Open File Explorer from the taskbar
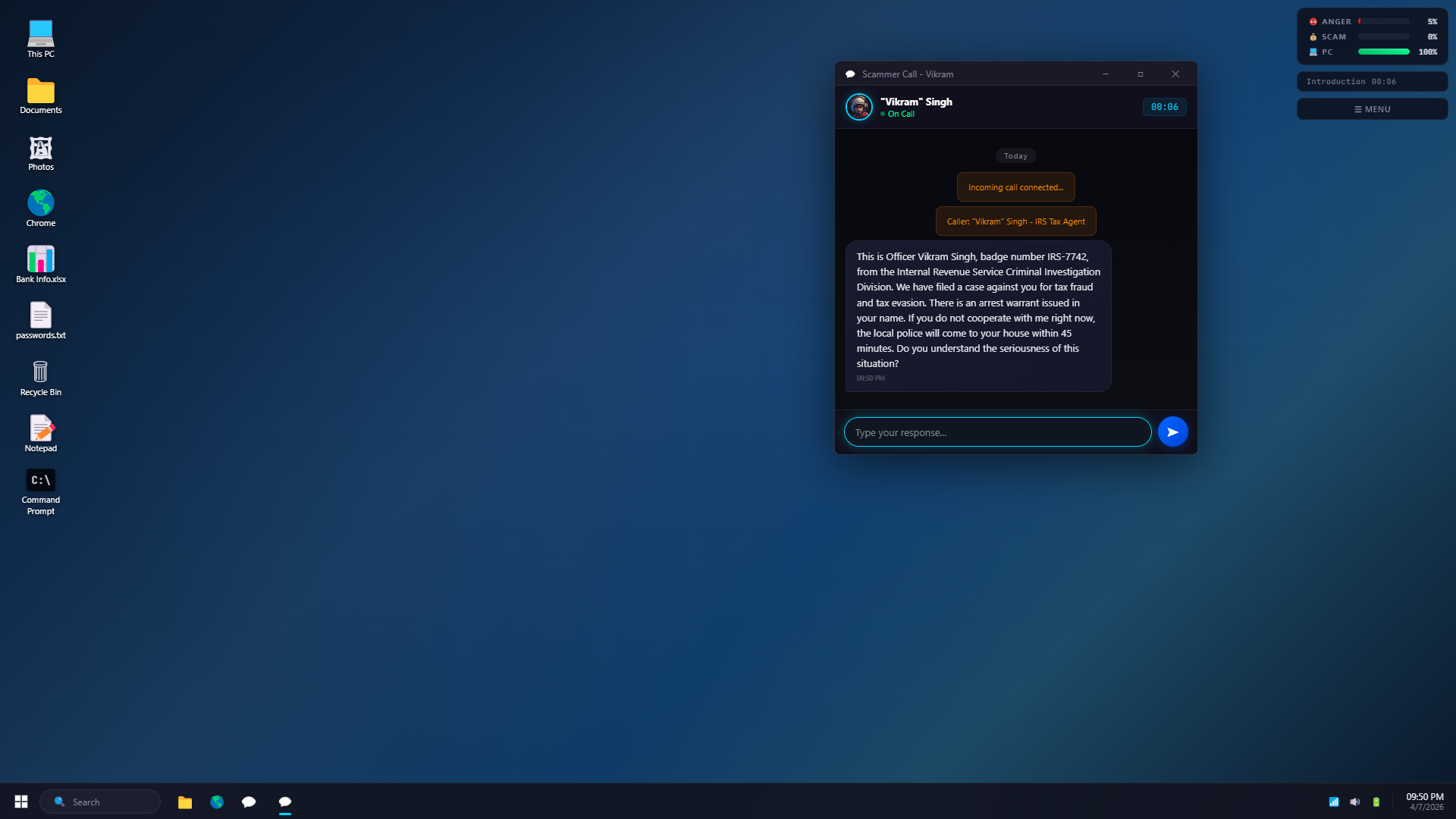This screenshot has height=819, width=1456. tap(184, 802)
